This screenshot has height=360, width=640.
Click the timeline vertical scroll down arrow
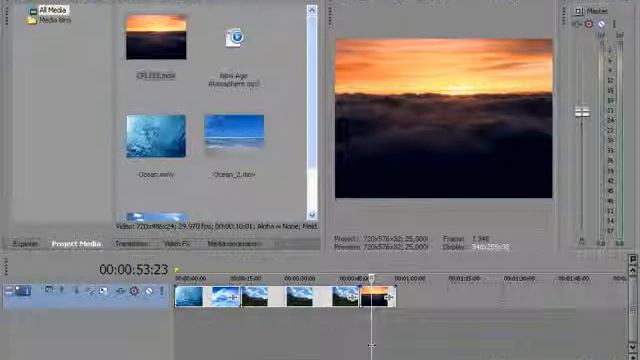(633, 347)
